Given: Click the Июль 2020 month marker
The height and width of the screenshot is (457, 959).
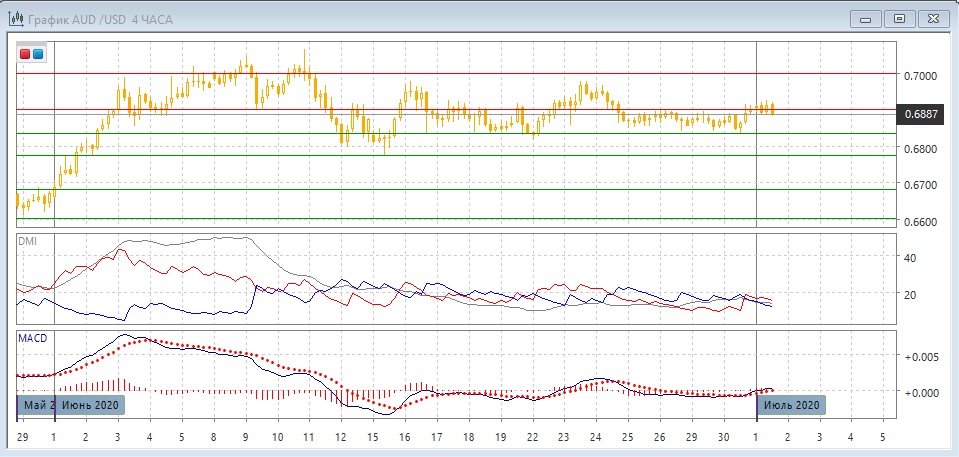Looking at the screenshot, I should pos(792,405).
